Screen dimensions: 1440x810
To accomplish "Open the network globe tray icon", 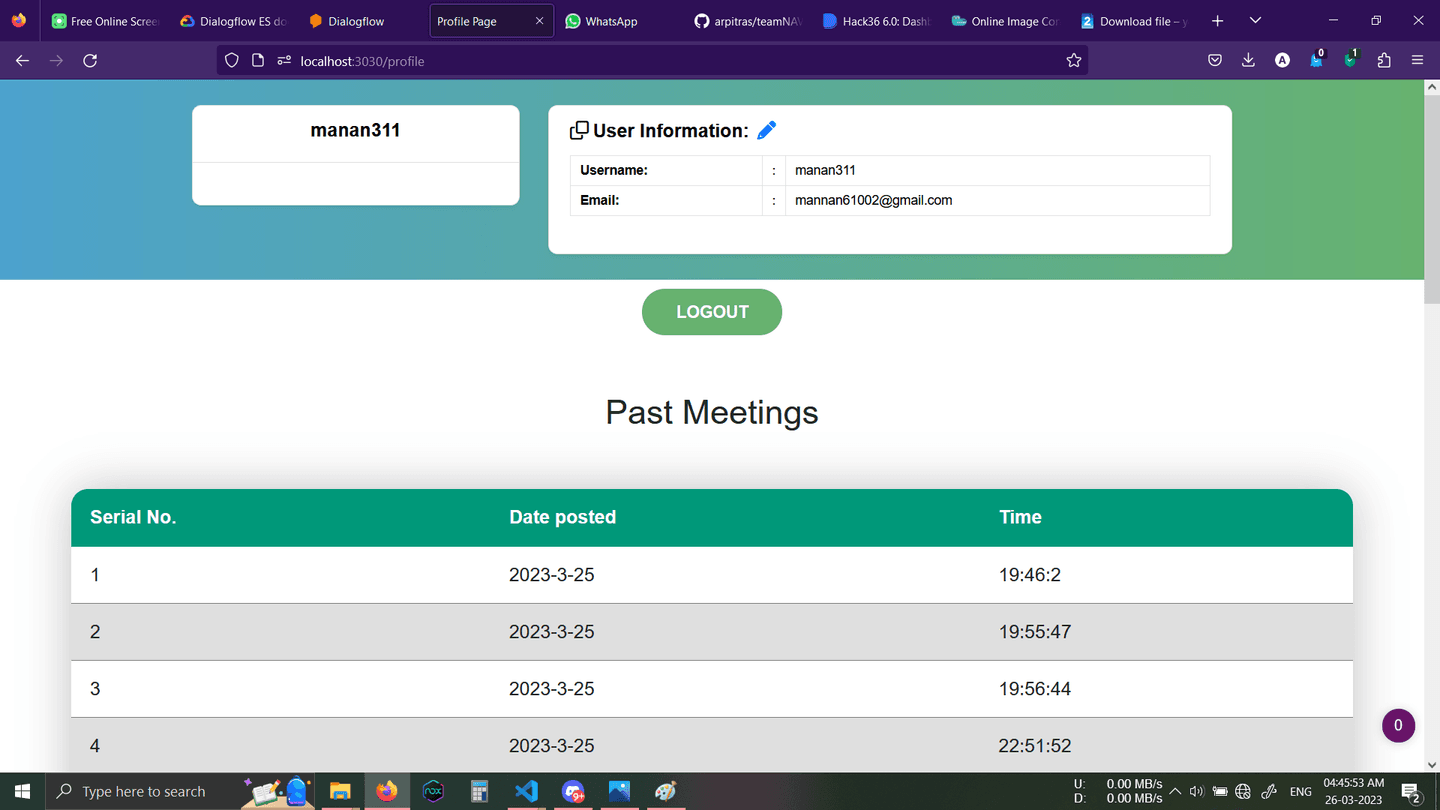I will pyautogui.click(x=1243, y=791).
